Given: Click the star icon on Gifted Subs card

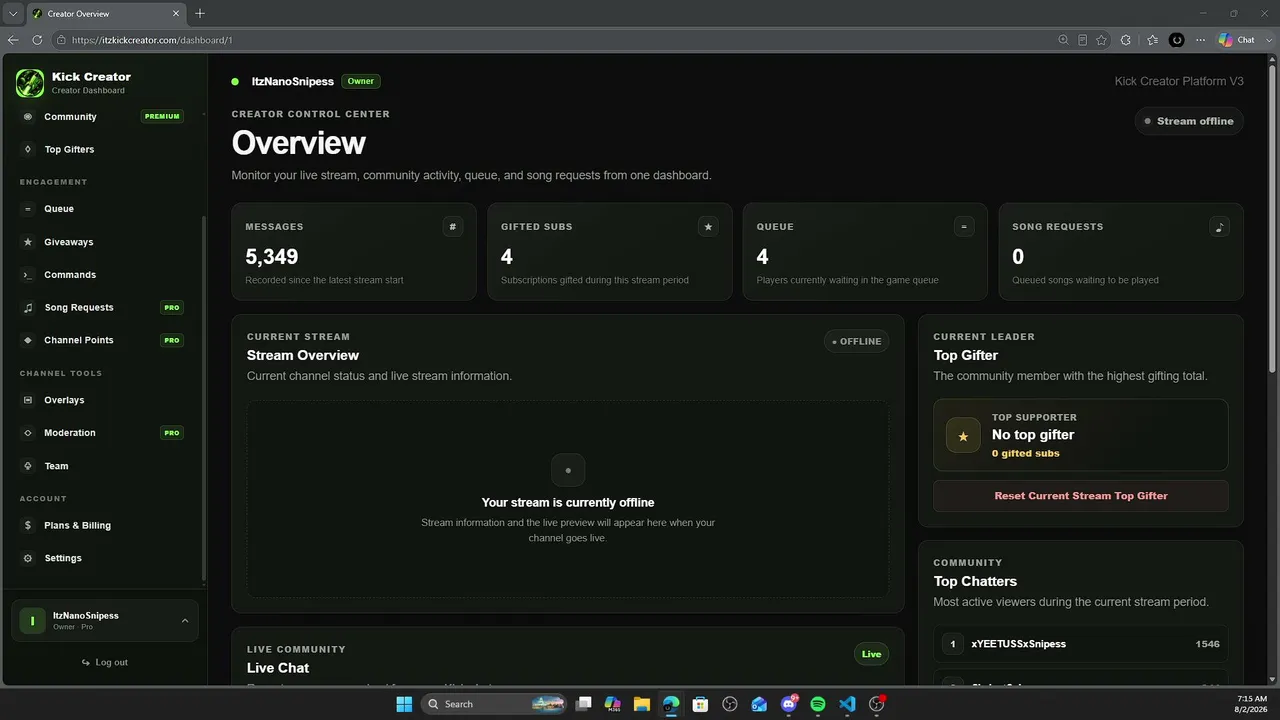Looking at the screenshot, I should (708, 227).
